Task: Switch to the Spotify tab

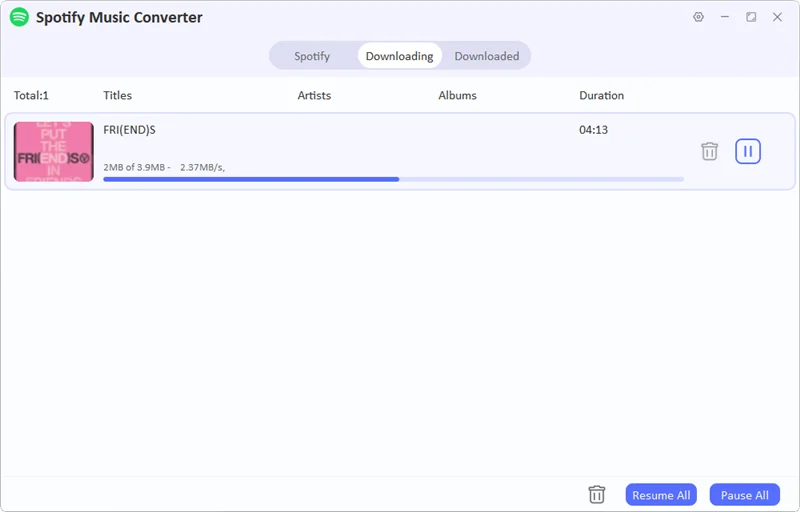Action: click(x=312, y=56)
